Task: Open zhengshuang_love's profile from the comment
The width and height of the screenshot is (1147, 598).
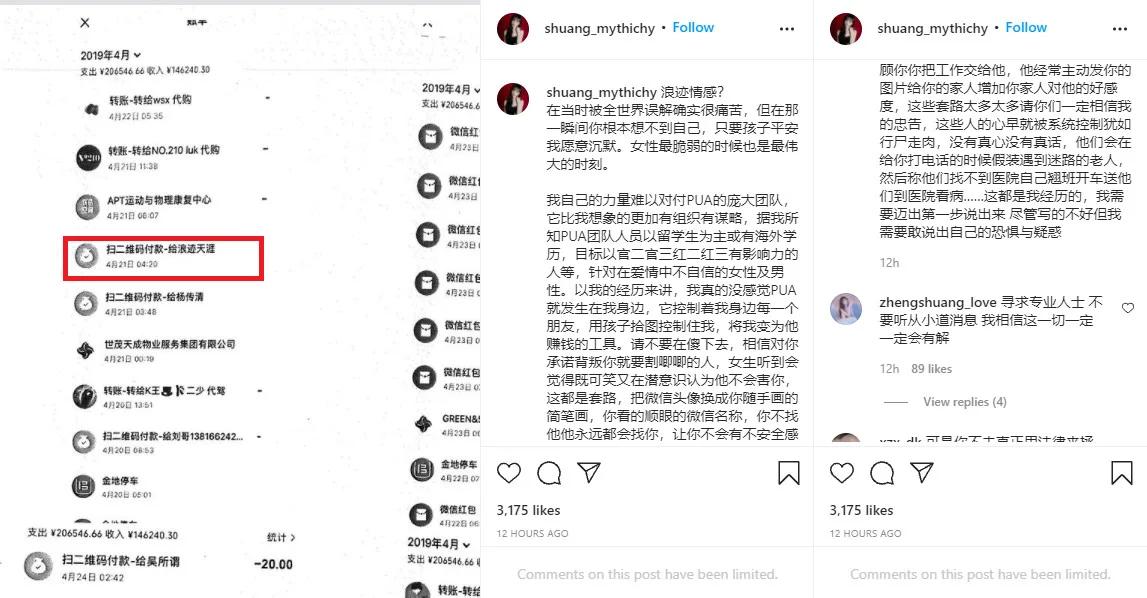Action: click(938, 302)
